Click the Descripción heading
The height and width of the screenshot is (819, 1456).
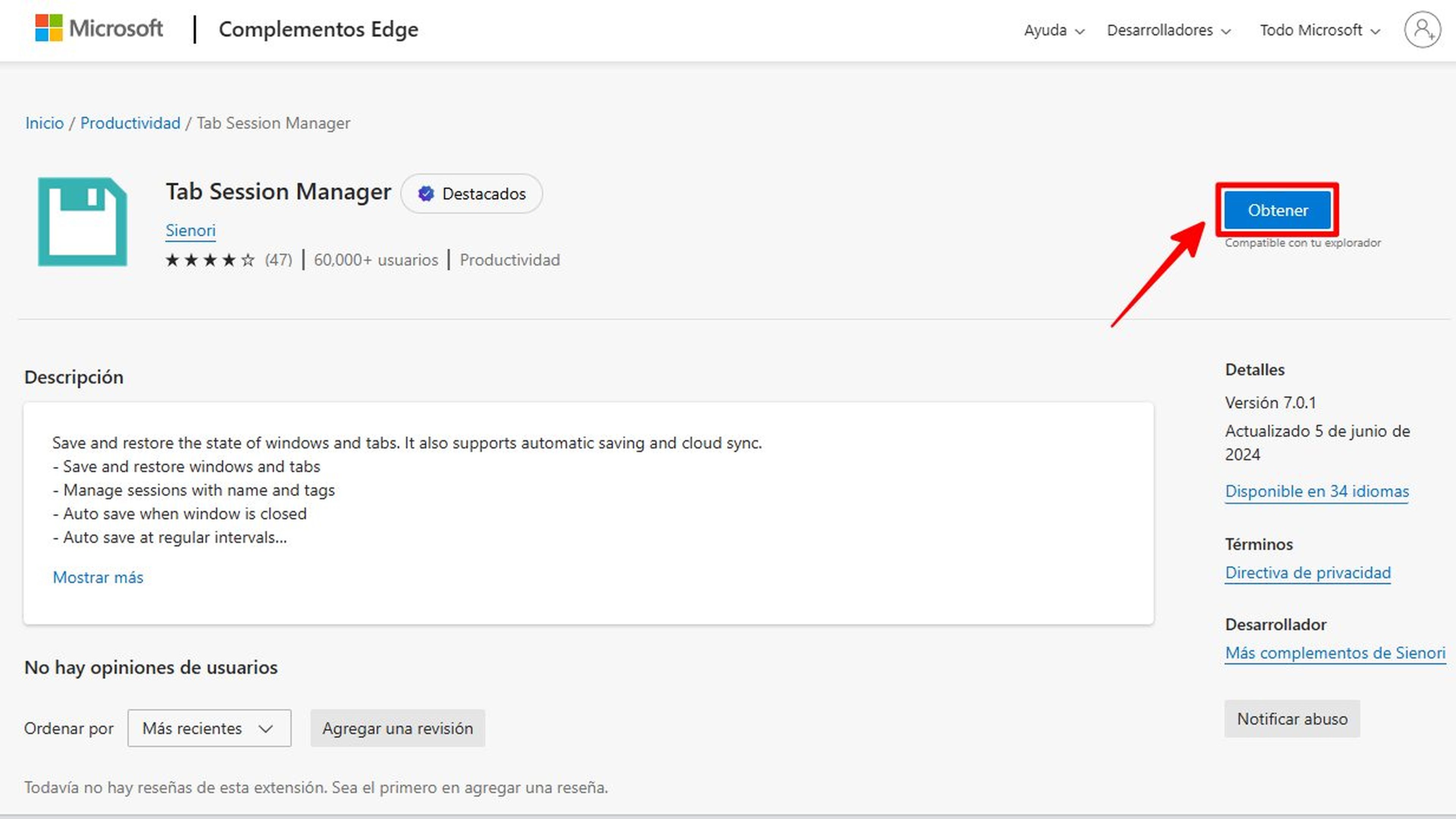(x=74, y=377)
